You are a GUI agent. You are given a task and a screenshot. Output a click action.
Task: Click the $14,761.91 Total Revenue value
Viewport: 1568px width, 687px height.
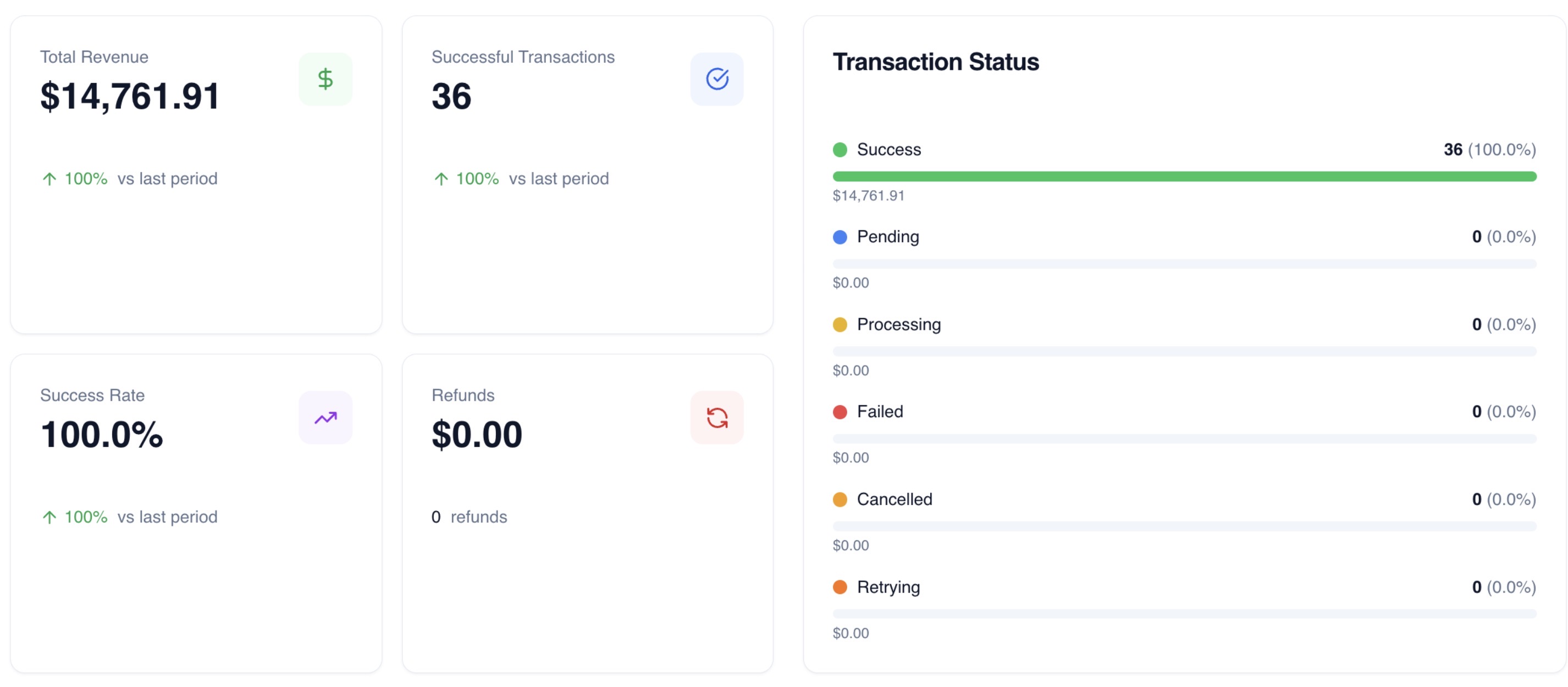coord(130,96)
